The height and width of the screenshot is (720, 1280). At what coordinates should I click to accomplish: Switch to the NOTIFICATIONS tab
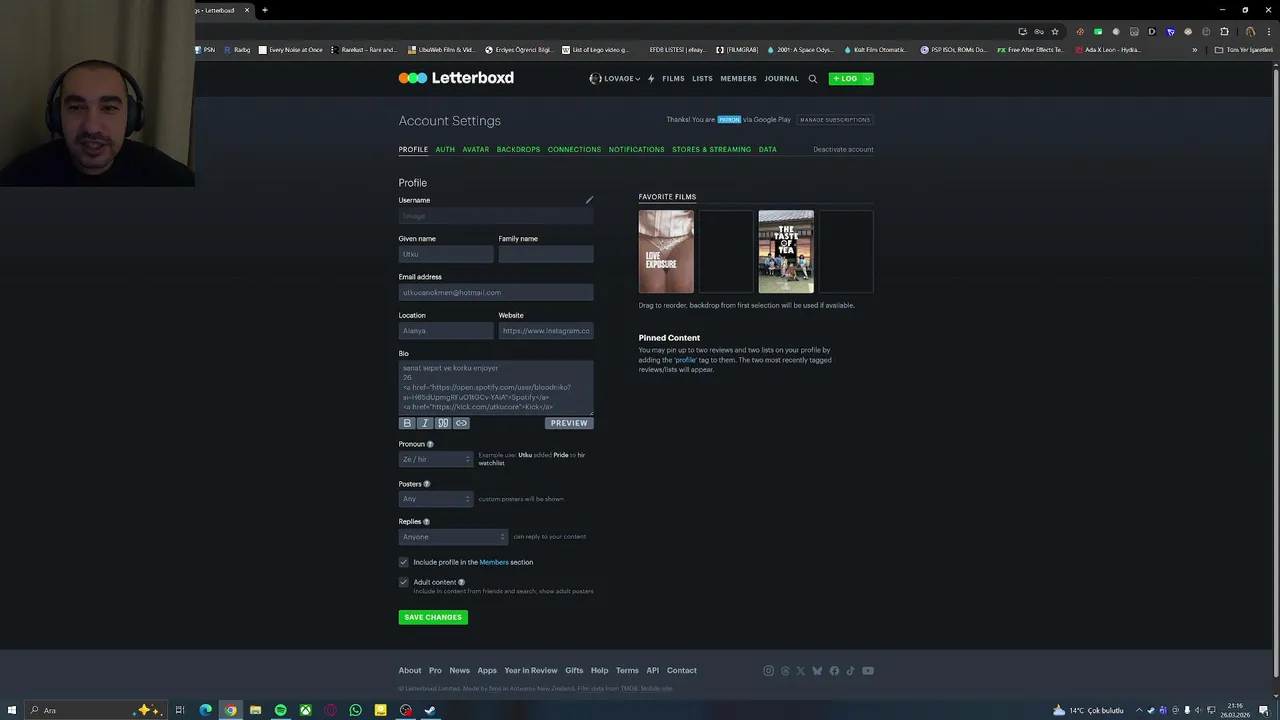(x=636, y=149)
